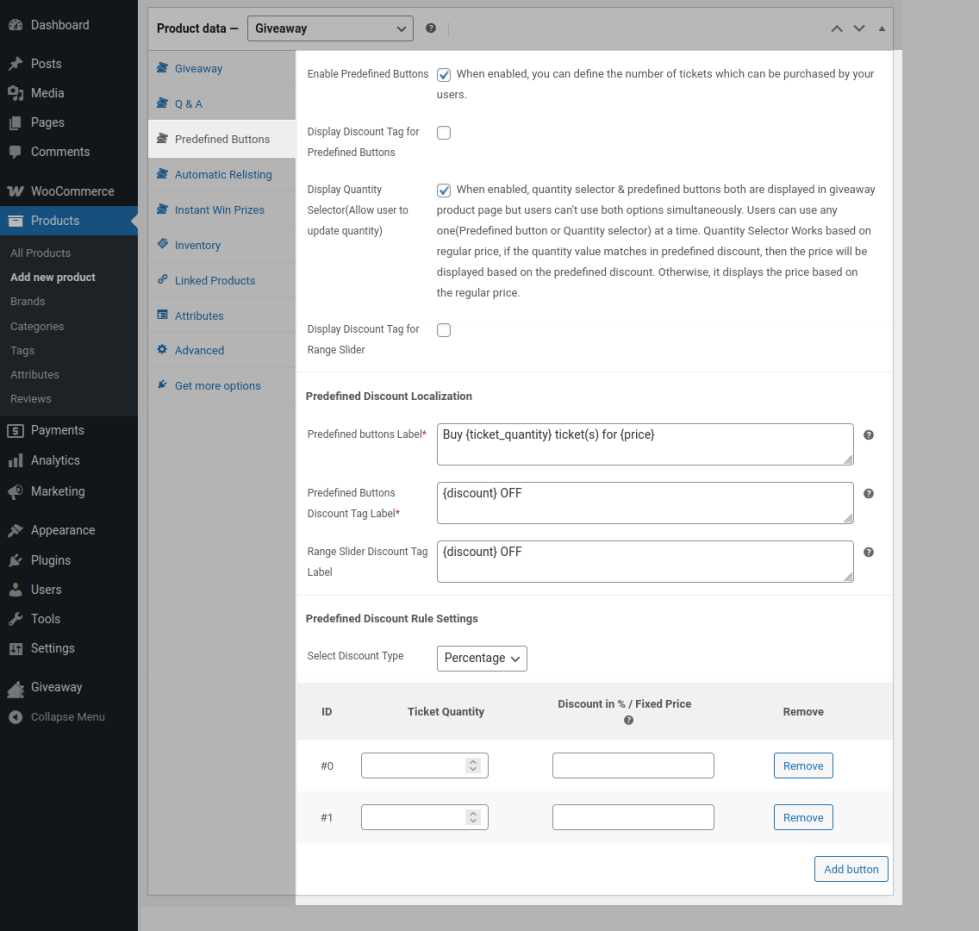The height and width of the screenshot is (931, 979).
Task: Click the Users person icon
Action: click(x=16, y=589)
